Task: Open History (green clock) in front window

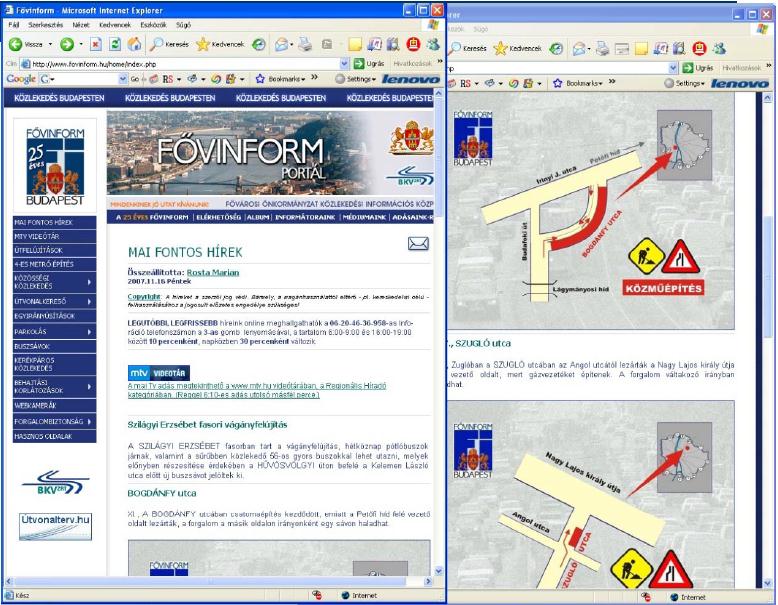Action: 259,45
